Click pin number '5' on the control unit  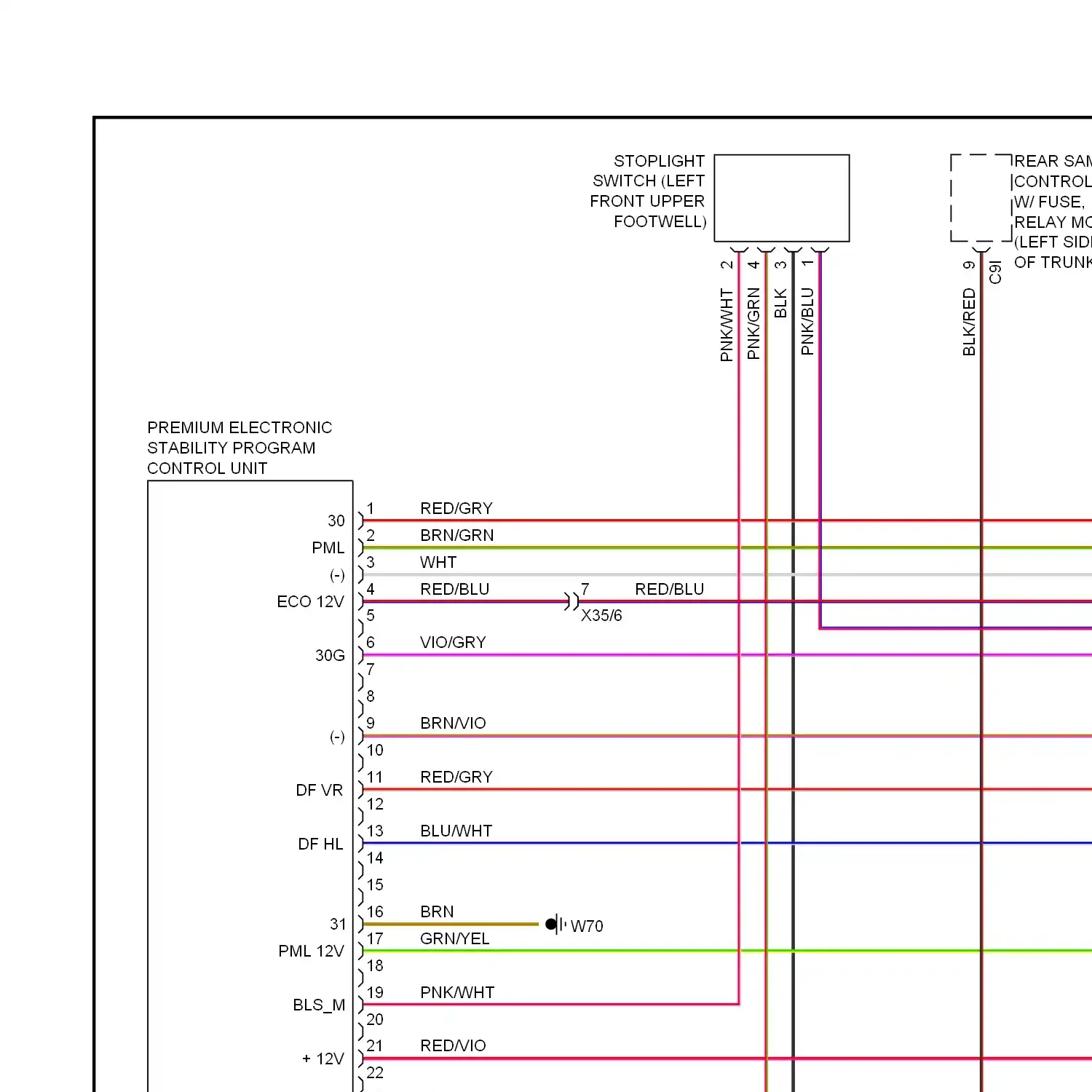click(x=371, y=615)
